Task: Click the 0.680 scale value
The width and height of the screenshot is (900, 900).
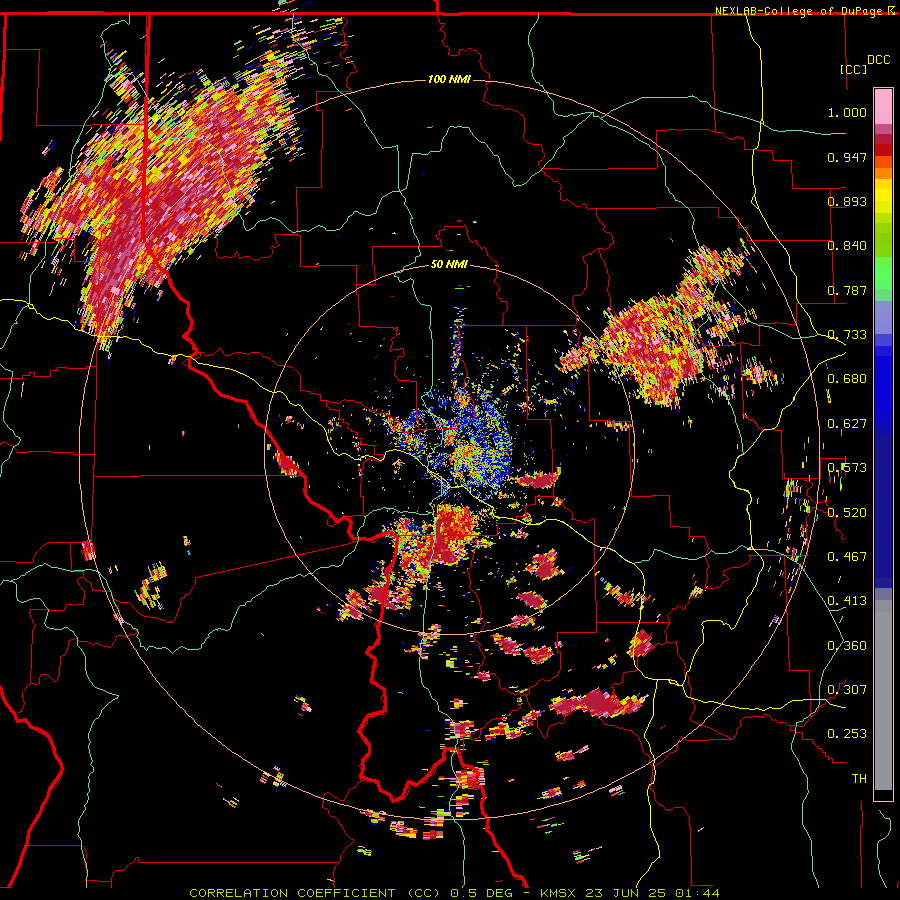Action: click(847, 379)
